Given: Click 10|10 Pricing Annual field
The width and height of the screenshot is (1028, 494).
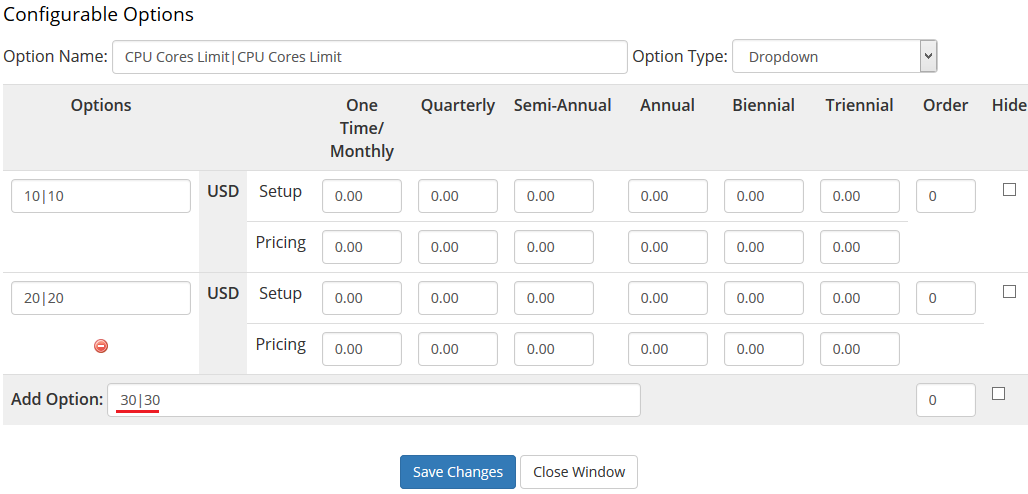Looking at the screenshot, I should 668,247.
